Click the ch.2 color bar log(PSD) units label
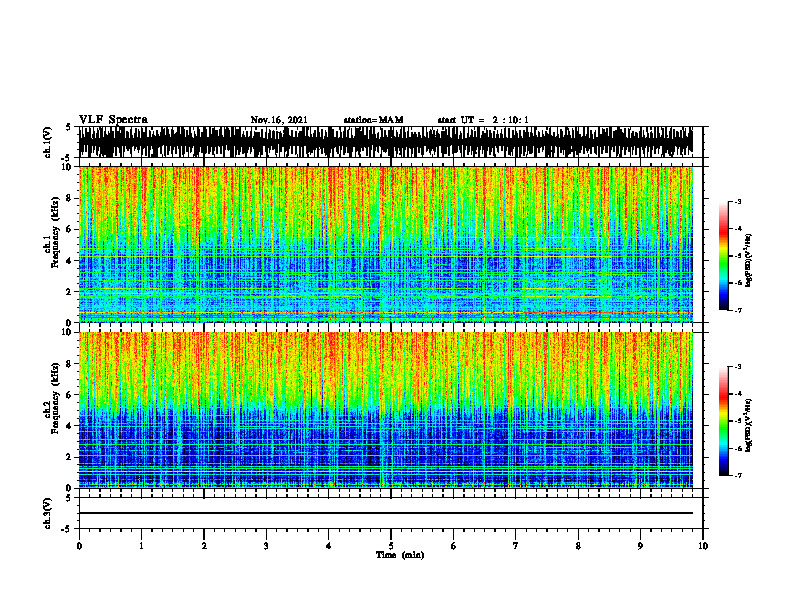The height and width of the screenshot is (612, 792). pyautogui.click(x=750, y=424)
